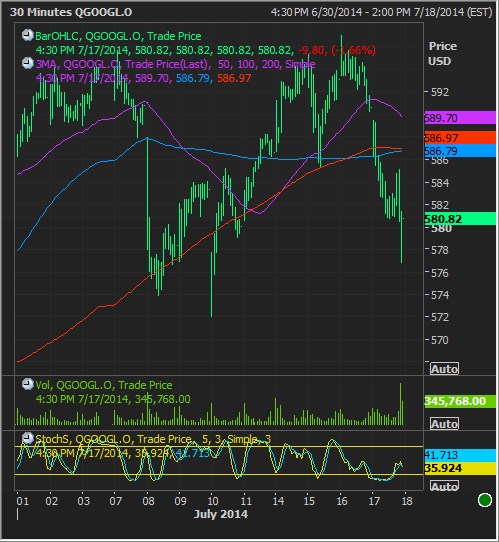
Task: Click the 03 date on time axis
Action: [x=83, y=501]
